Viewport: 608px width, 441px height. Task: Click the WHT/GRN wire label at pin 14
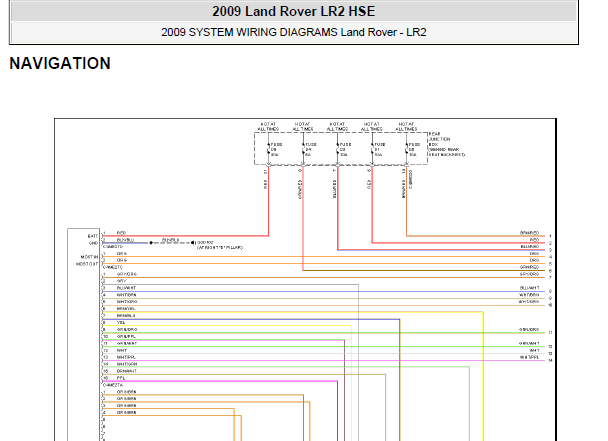click(x=127, y=364)
